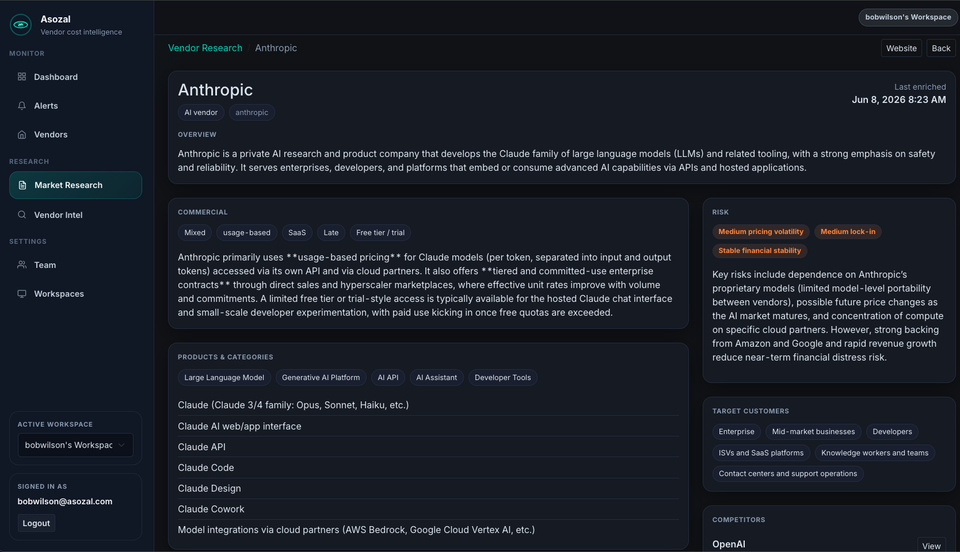
Task: Click the Developer Tools tag
Action: click(503, 378)
